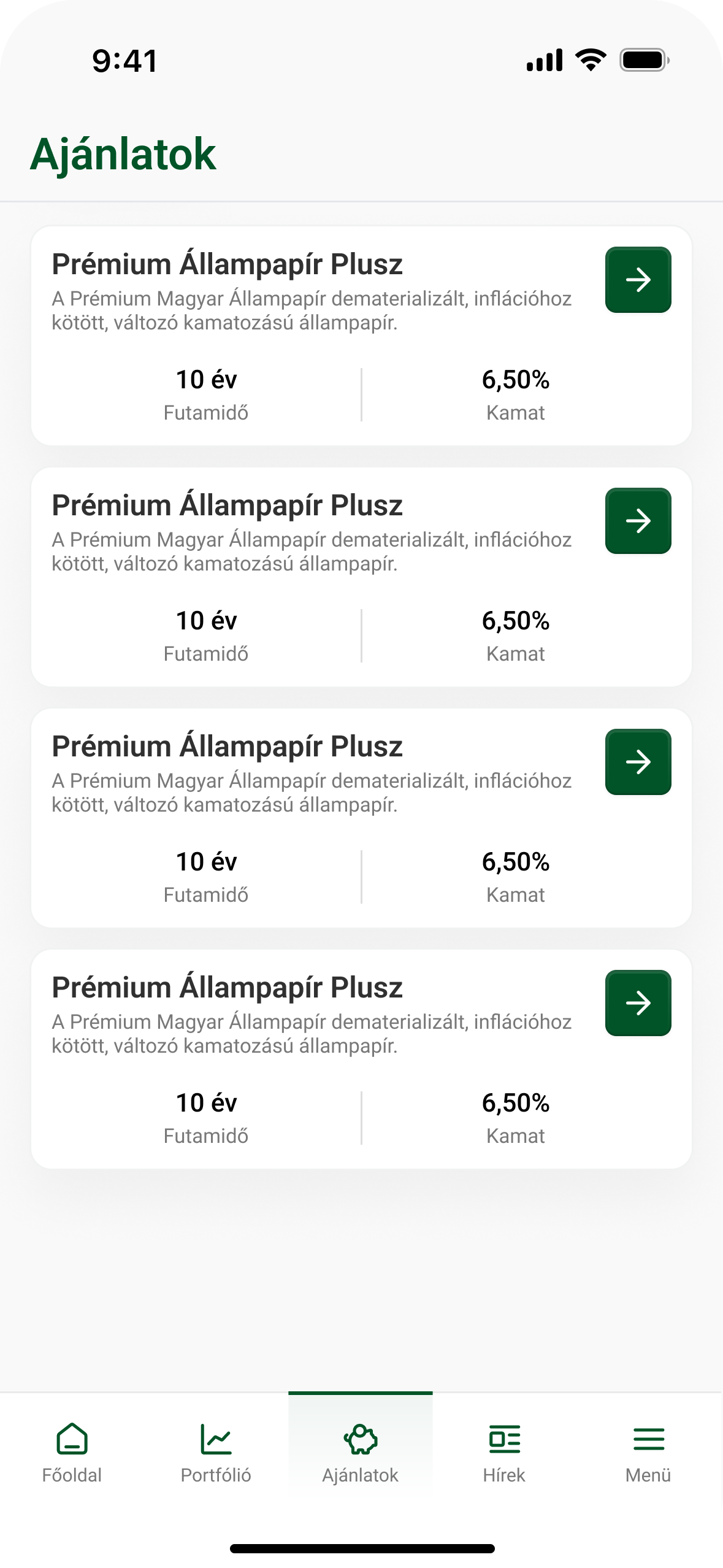Go to Főoldal home icon

pyautogui.click(x=72, y=1439)
